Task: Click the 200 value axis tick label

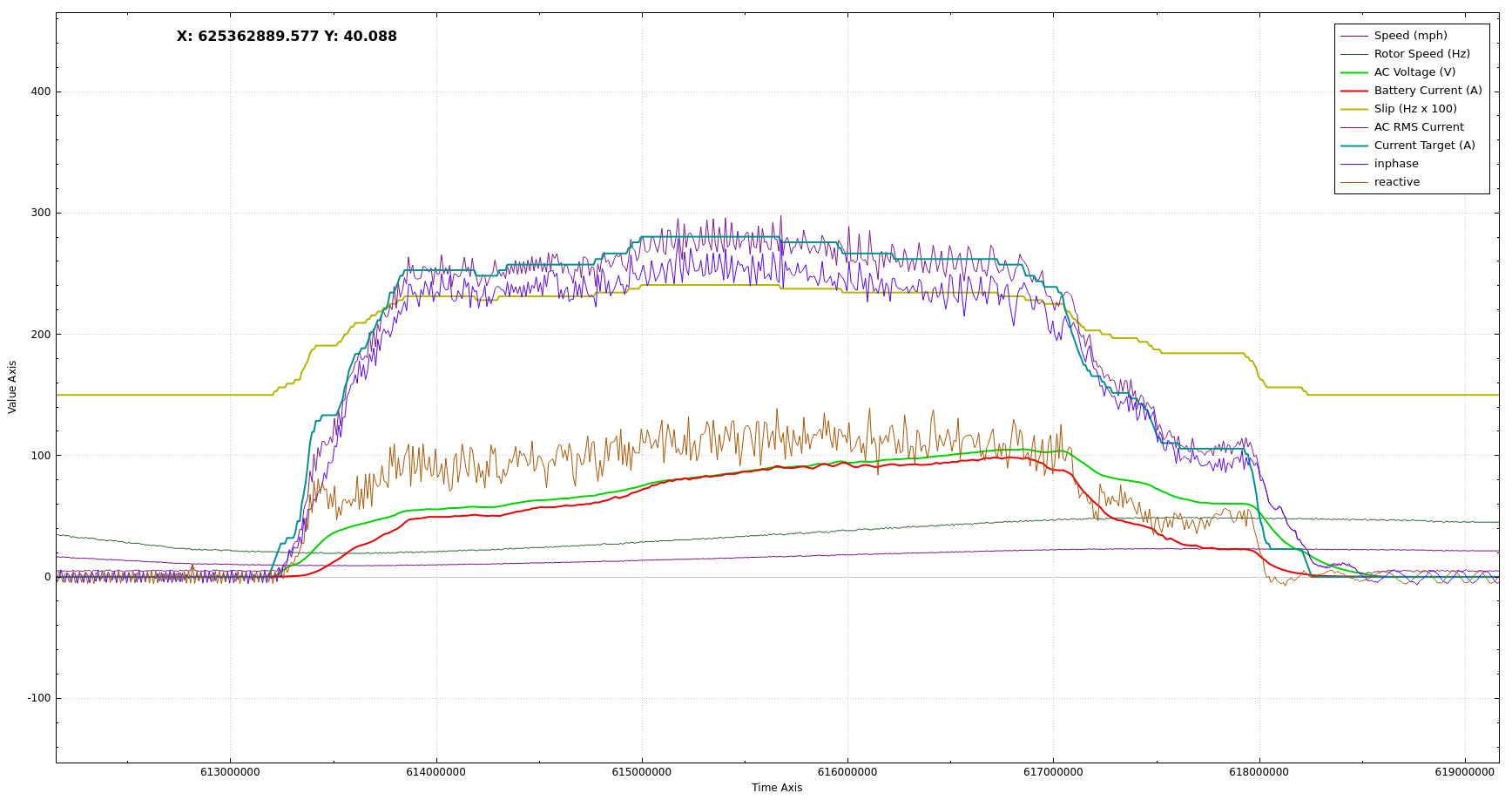Action: pos(40,334)
